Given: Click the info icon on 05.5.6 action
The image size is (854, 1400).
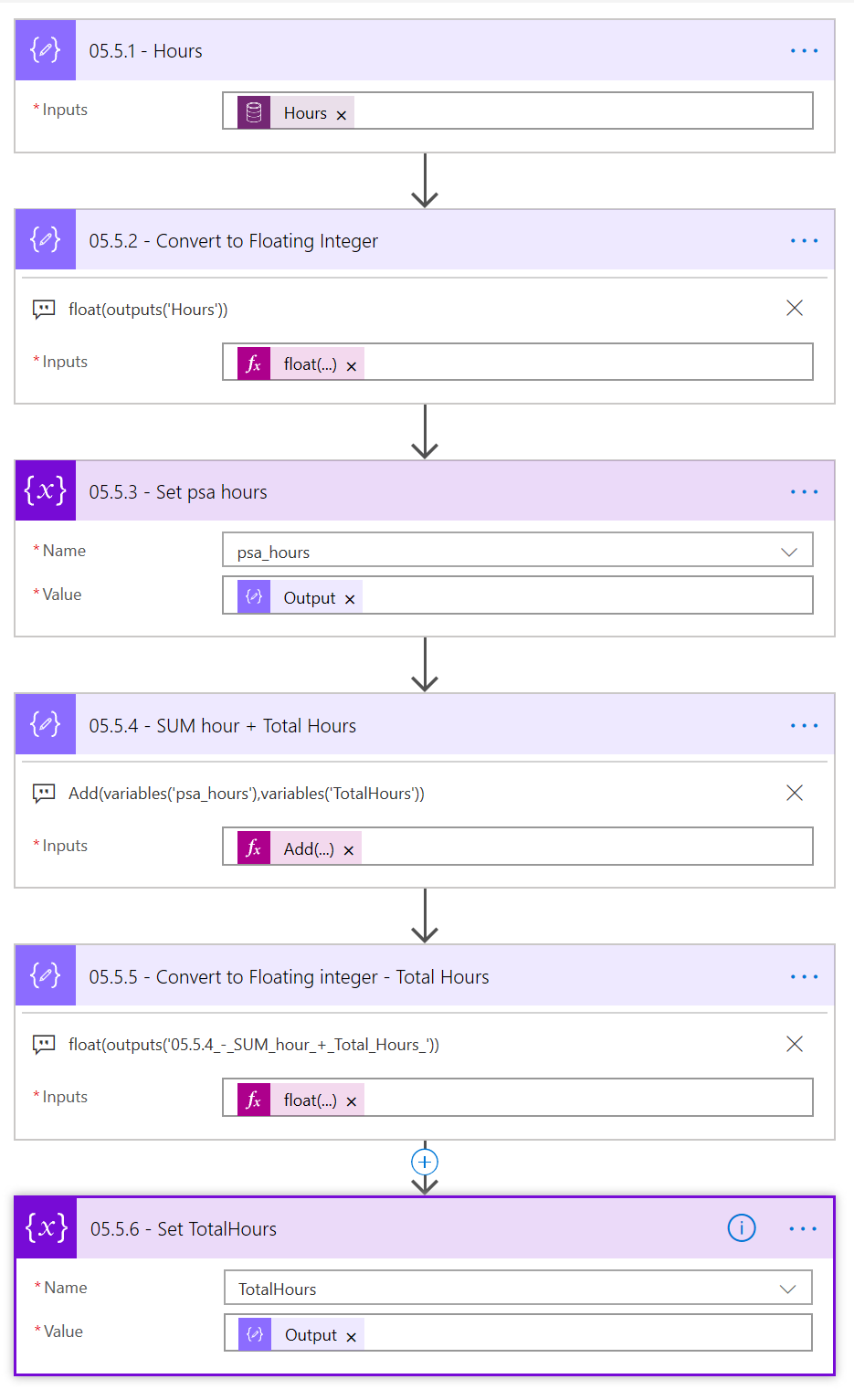Looking at the screenshot, I should tap(741, 1228).
